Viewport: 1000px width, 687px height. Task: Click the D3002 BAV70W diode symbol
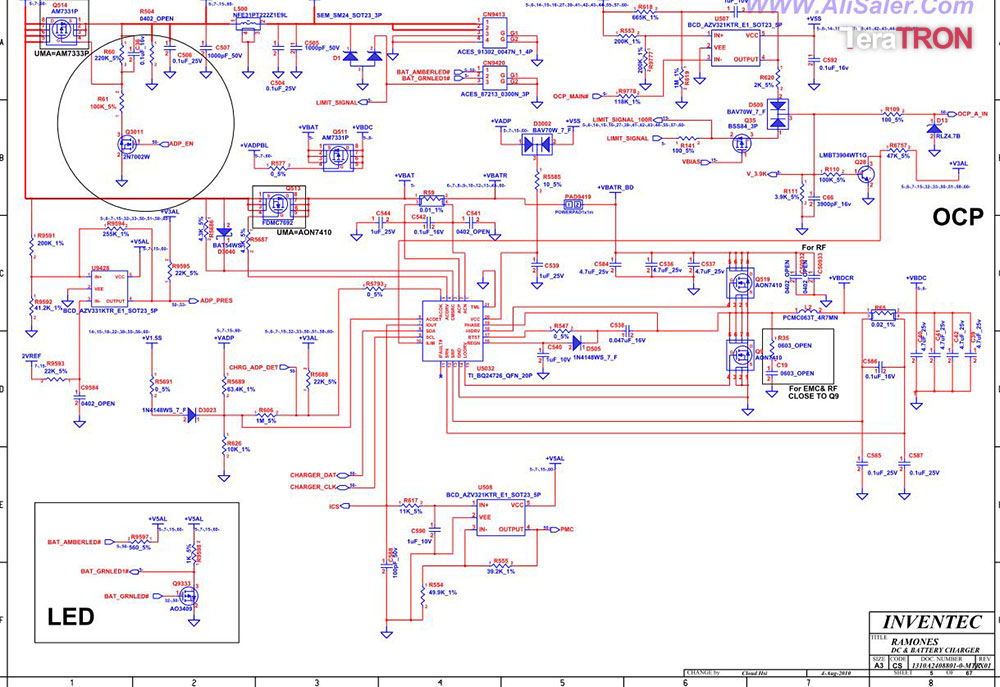click(x=536, y=145)
